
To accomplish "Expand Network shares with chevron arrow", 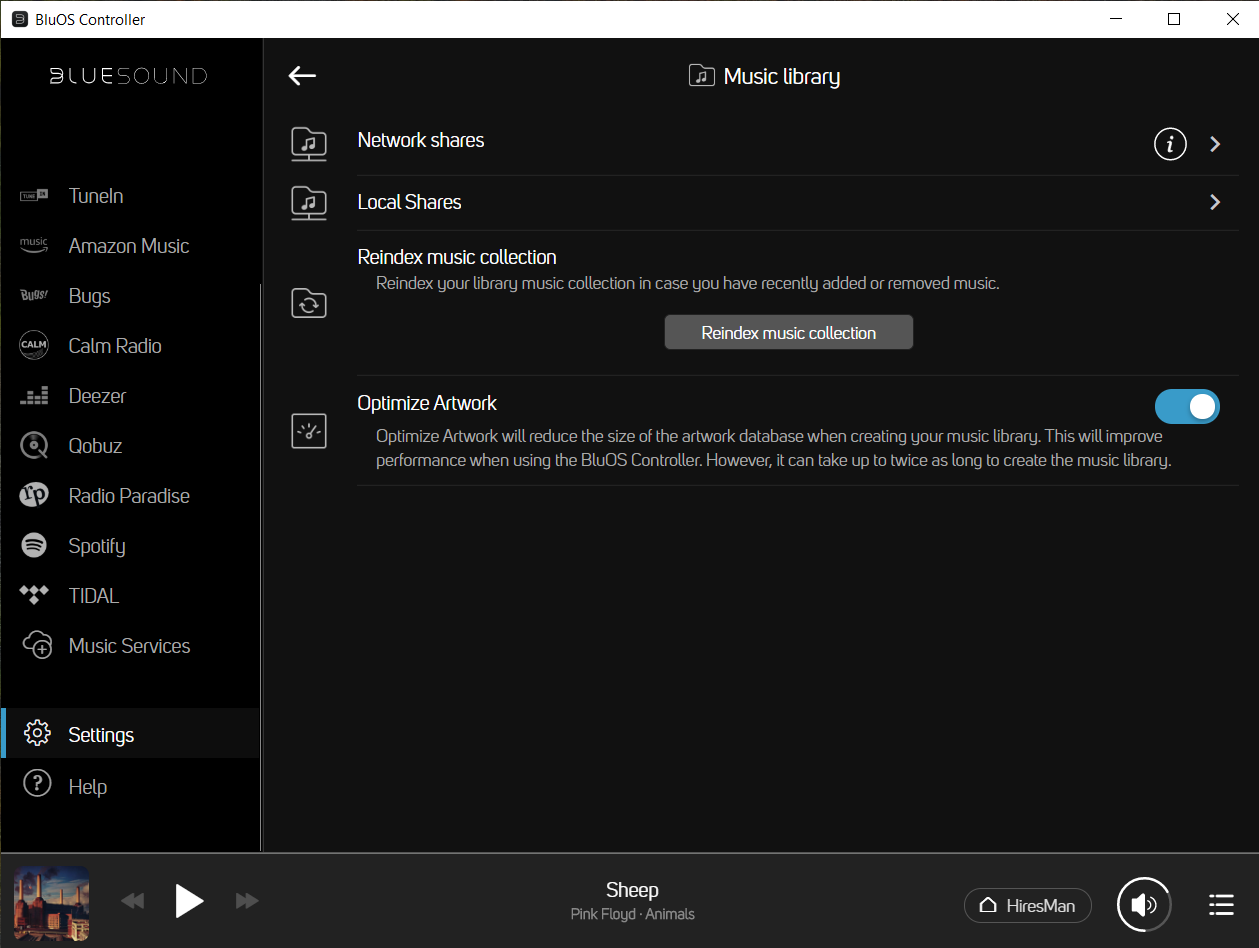I will pos(1215,144).
